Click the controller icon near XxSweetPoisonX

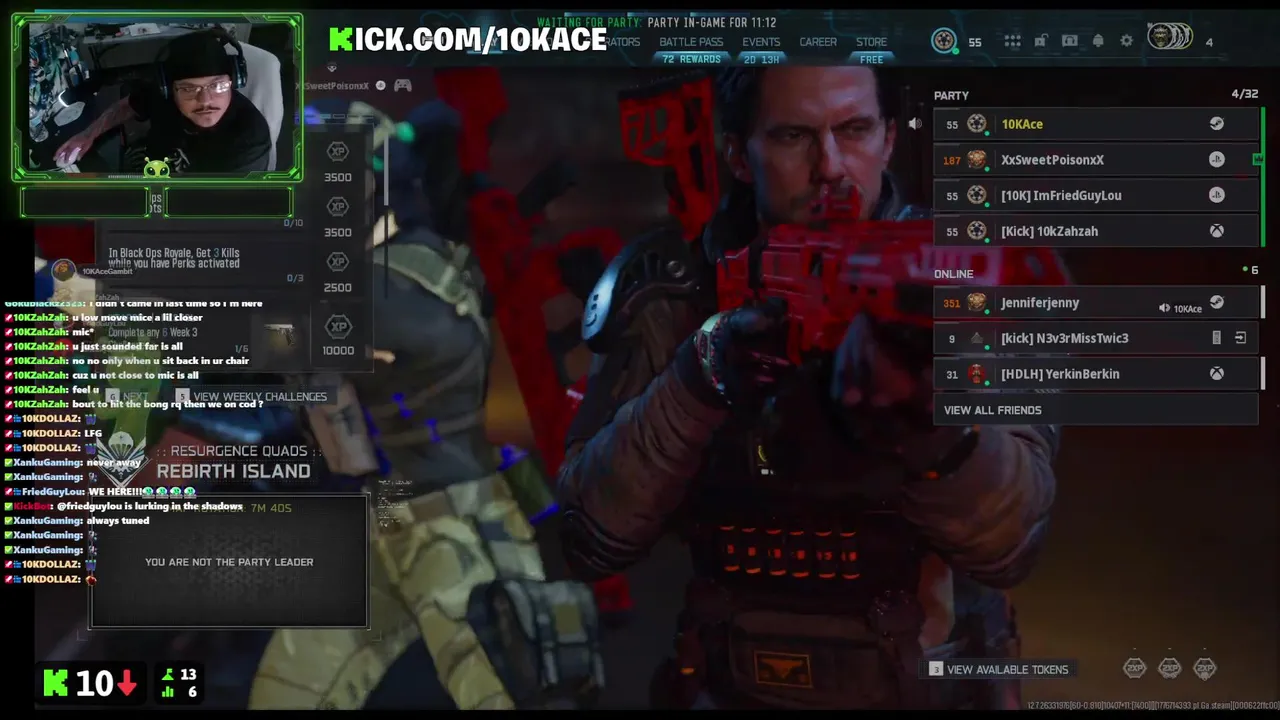coord(403,86)
